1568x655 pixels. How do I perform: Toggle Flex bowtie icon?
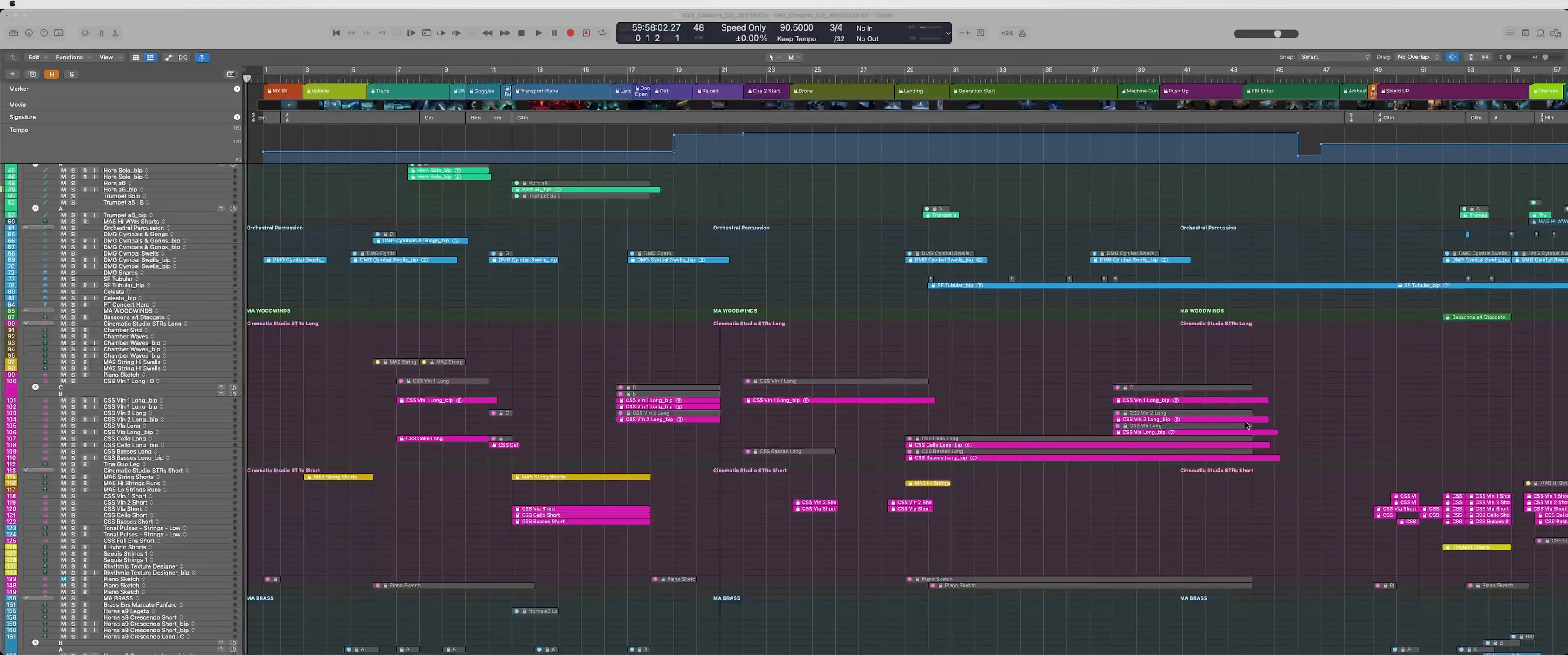[183, 57]
